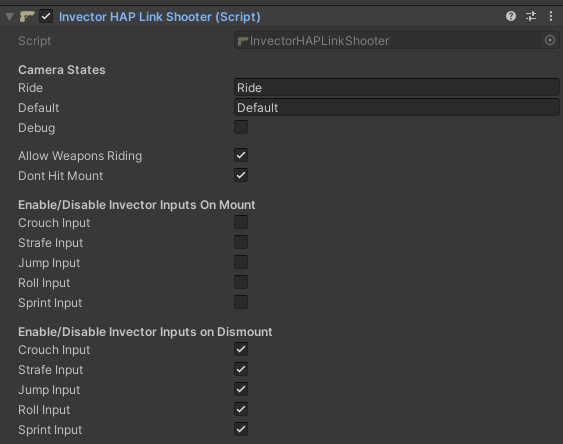This screenshot has height=444, width=563.
Task: Disable the Invector HAP Link Shooter component
Action: [46, 16]
